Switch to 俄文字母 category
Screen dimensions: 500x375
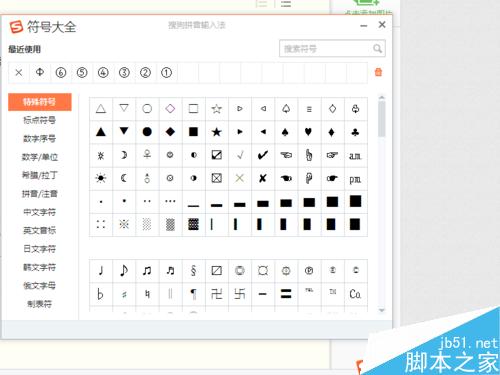(x=40, y=285)
